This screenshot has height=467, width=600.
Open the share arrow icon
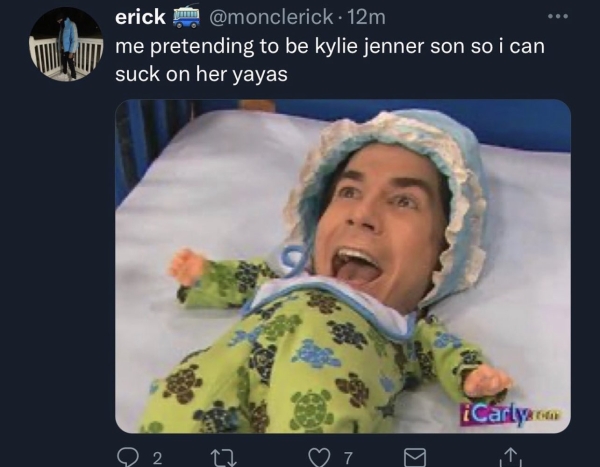pos(510,457)
